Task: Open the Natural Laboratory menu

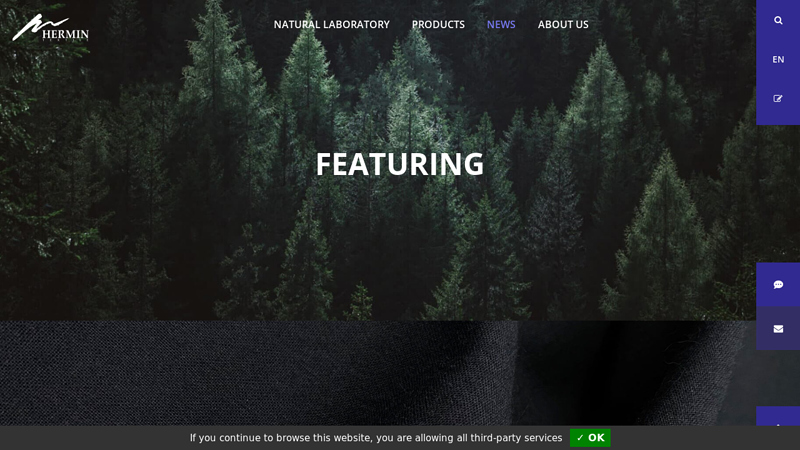Action: coord(331,24)
